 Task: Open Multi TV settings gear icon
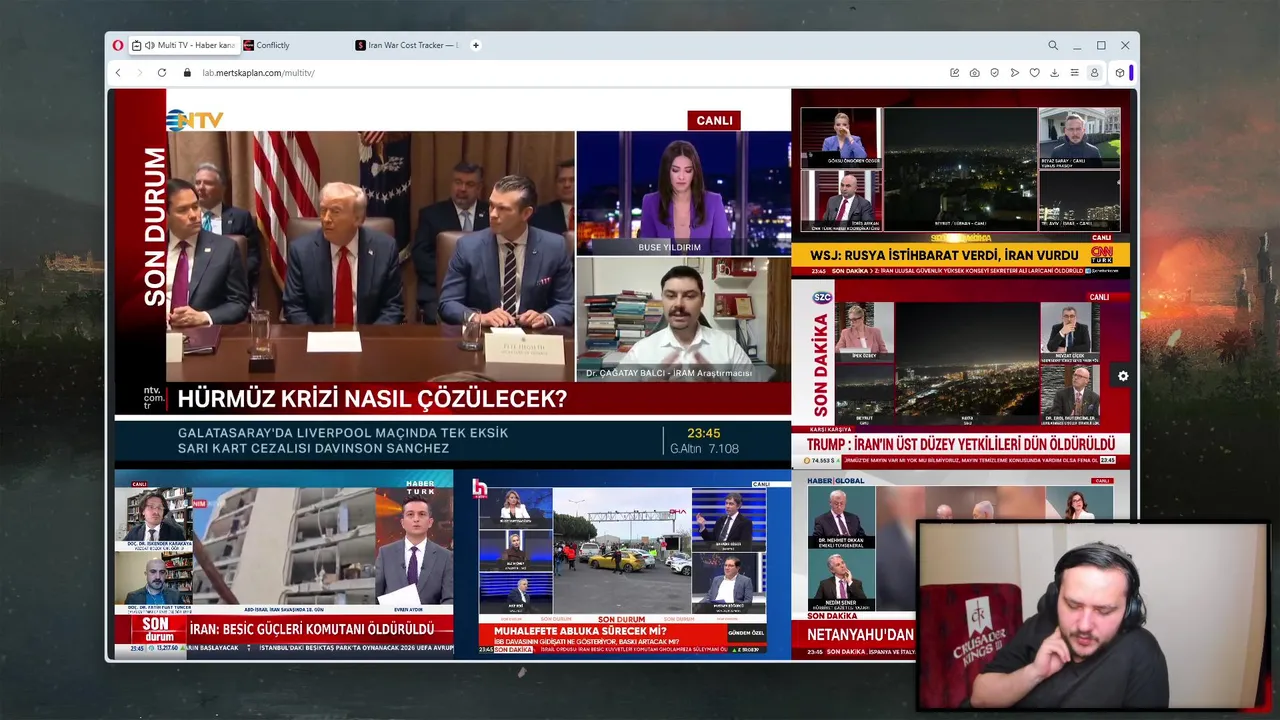click(1123, 376)
